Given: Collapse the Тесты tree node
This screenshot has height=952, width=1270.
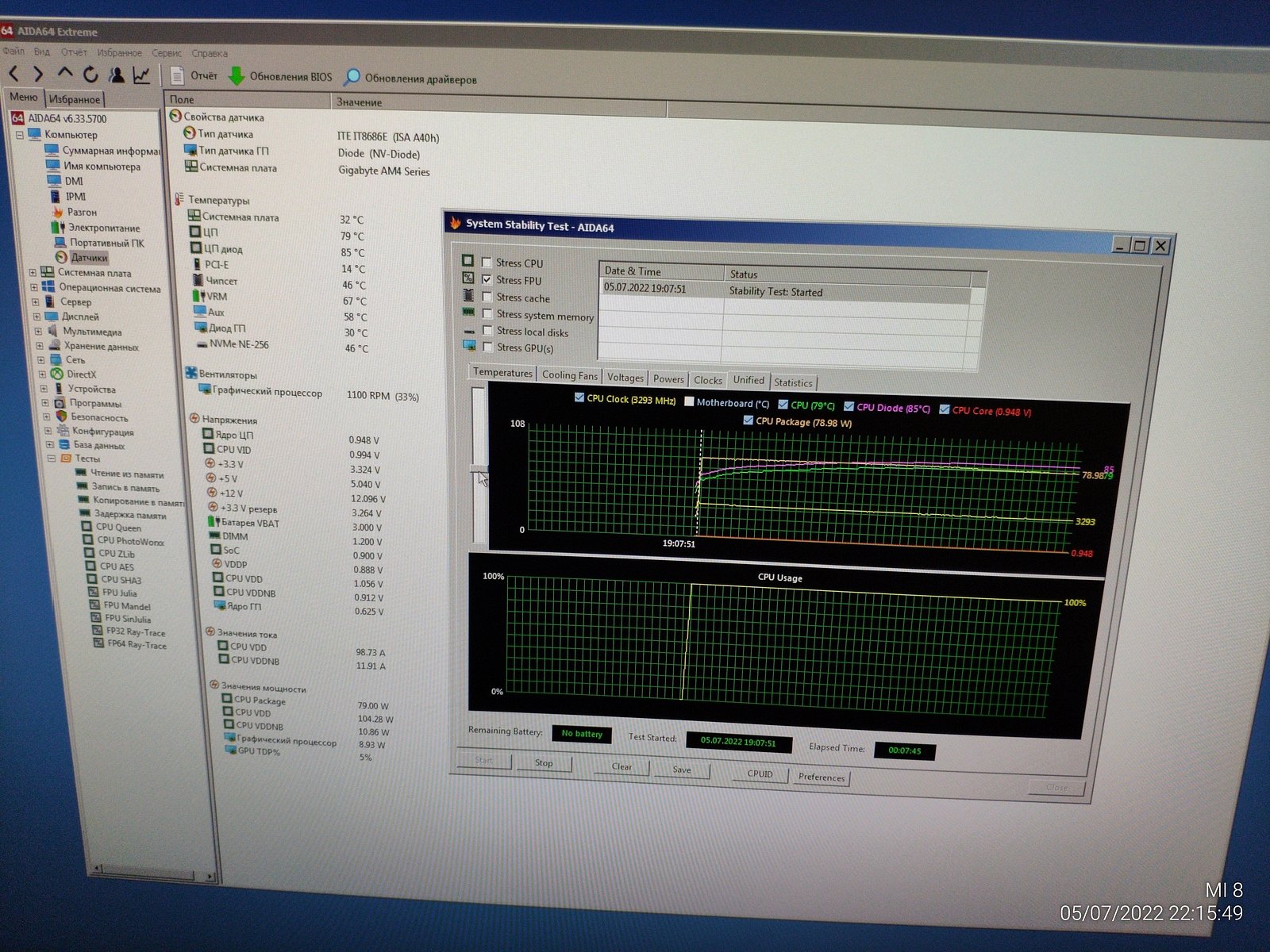Looking at the screenshot, I should coord(52,458).
